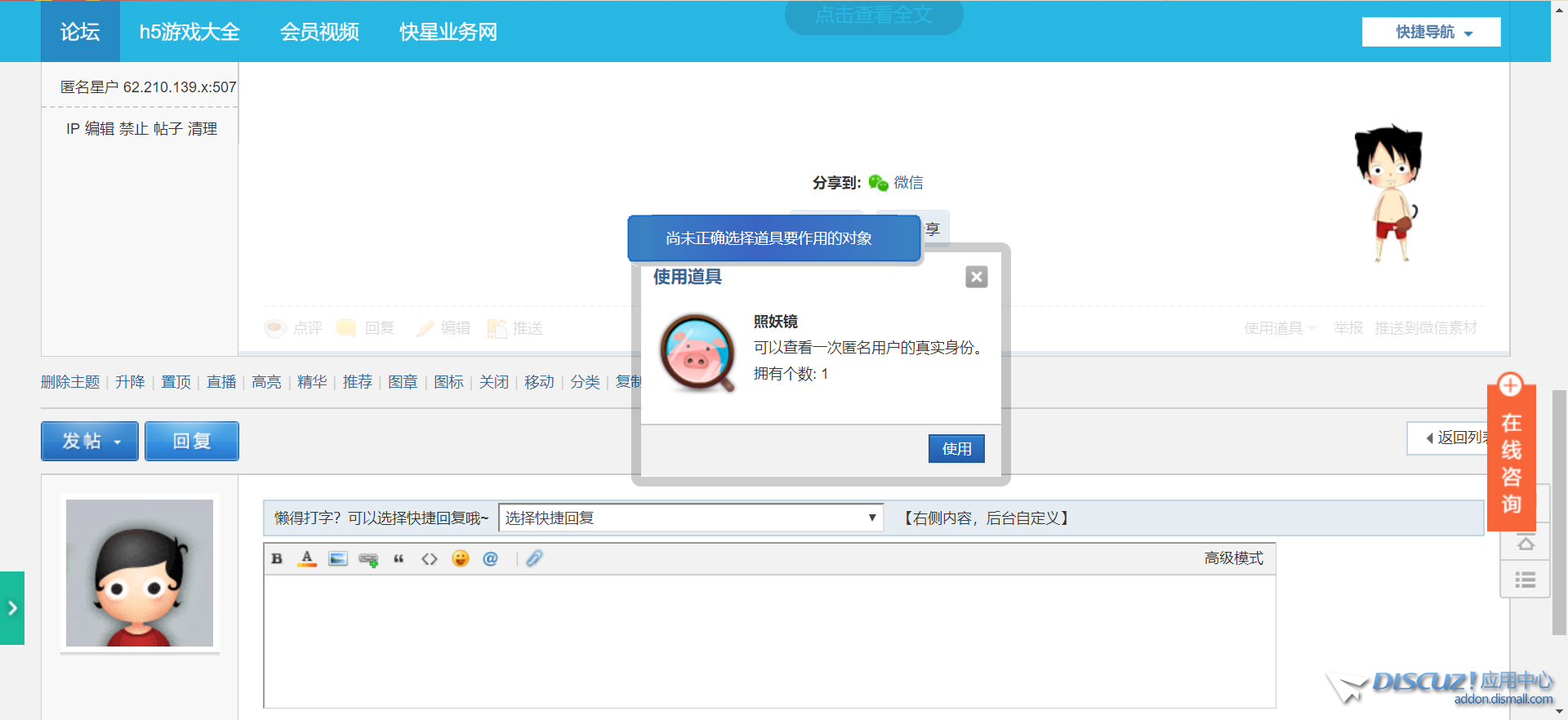Expand the green left side arrow tab
Screen dimensions: 1568x720
point(12,608)
